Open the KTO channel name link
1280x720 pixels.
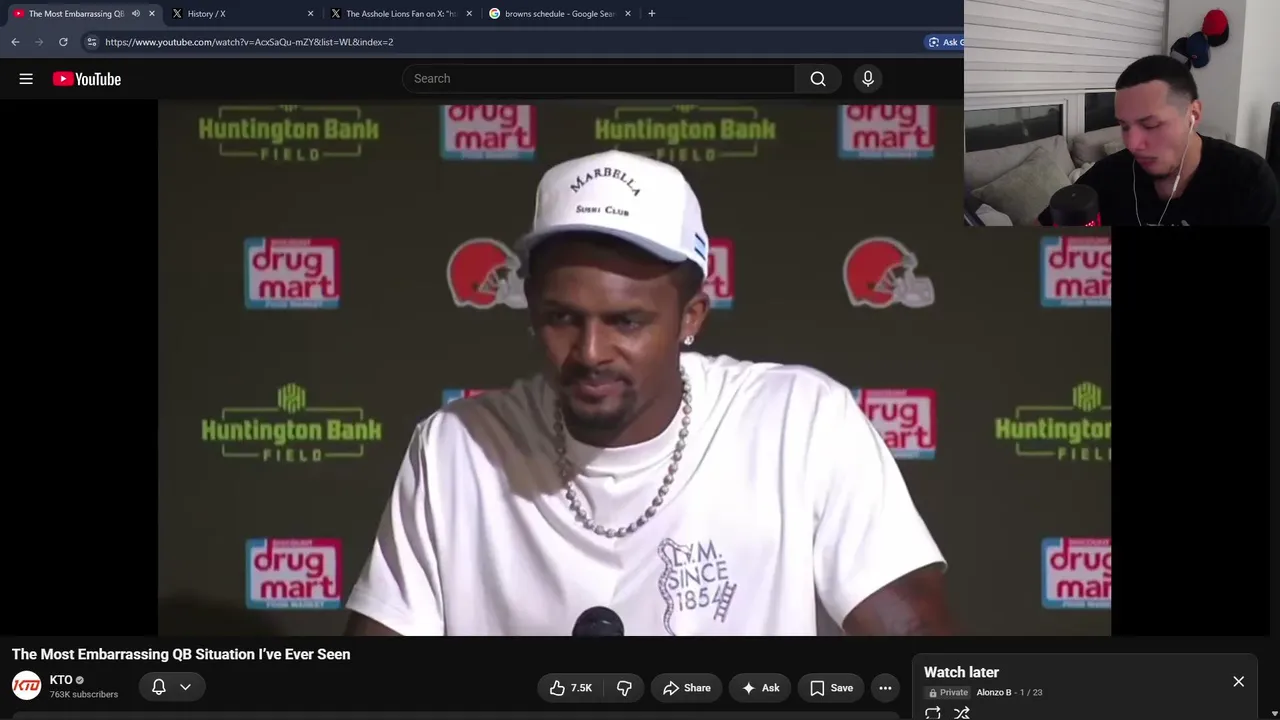(x=61, y=680)
